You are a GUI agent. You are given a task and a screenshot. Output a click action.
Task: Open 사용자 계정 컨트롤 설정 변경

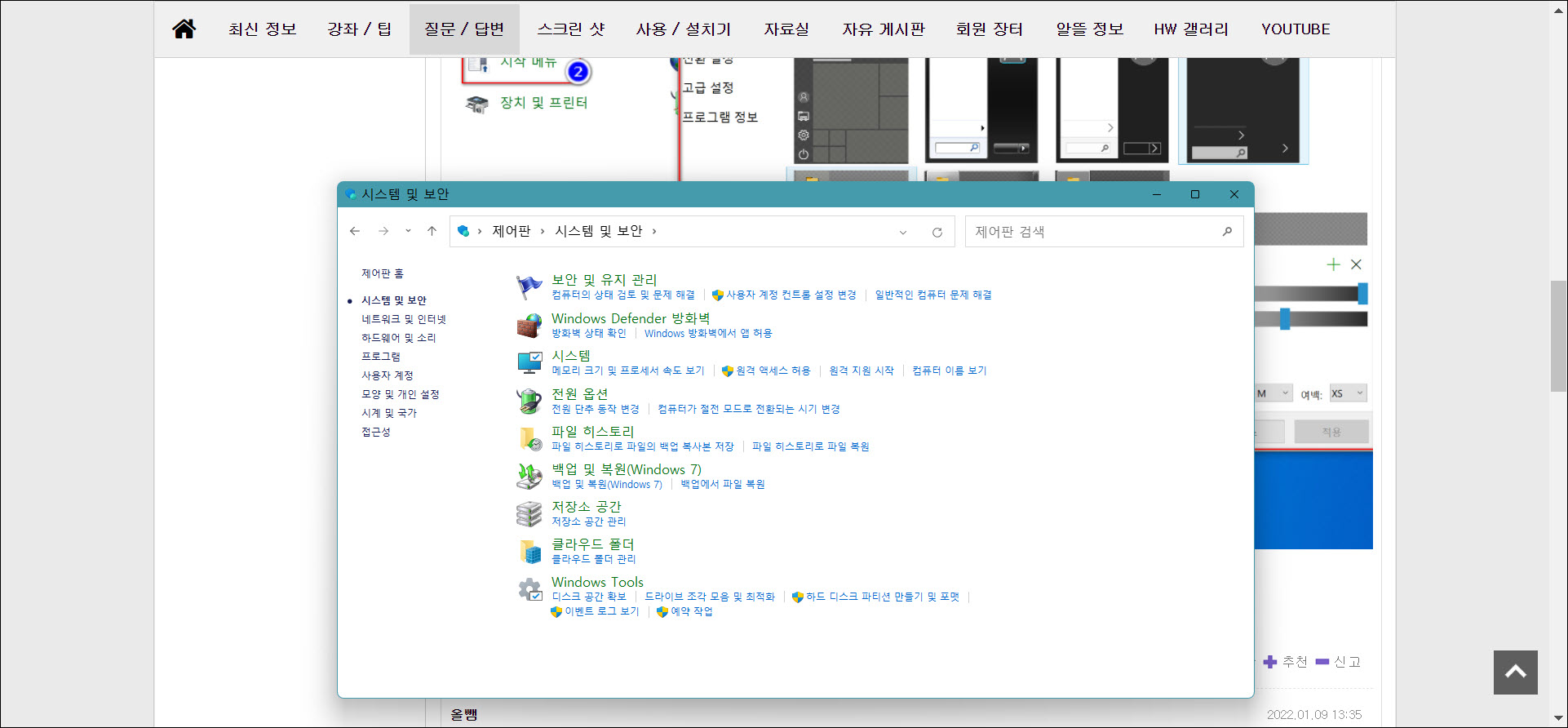pos(791,295)
